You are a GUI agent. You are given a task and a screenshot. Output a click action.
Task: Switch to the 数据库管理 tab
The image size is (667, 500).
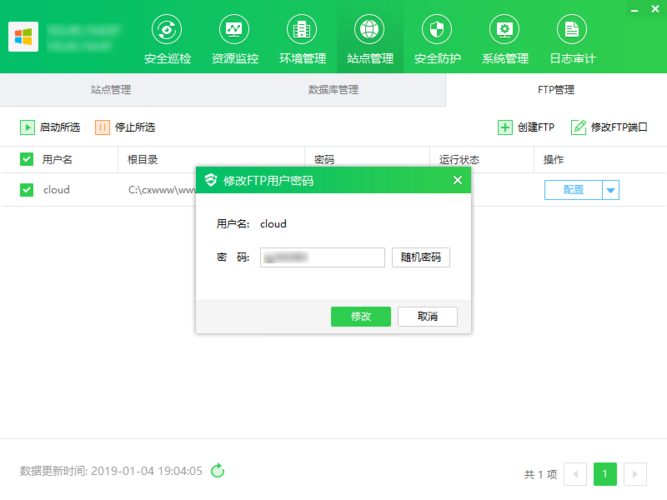coord(334,90)
